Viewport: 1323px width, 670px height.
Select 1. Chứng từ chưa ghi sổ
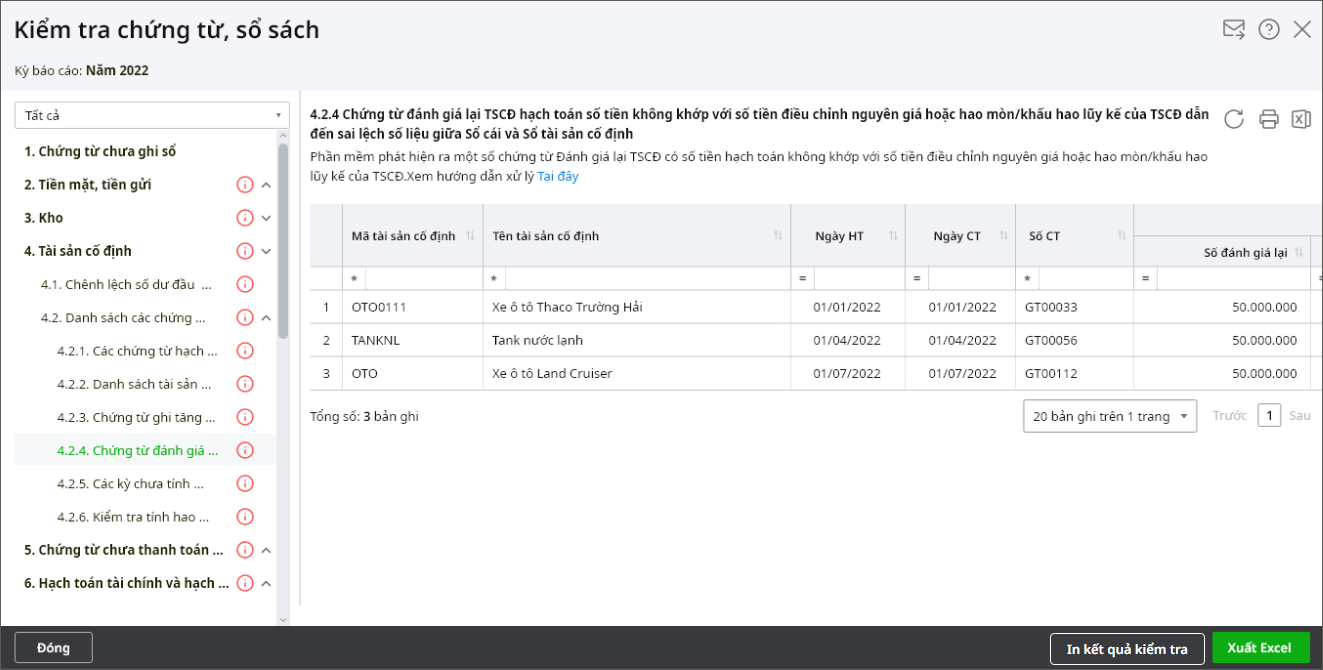(100, 152)
